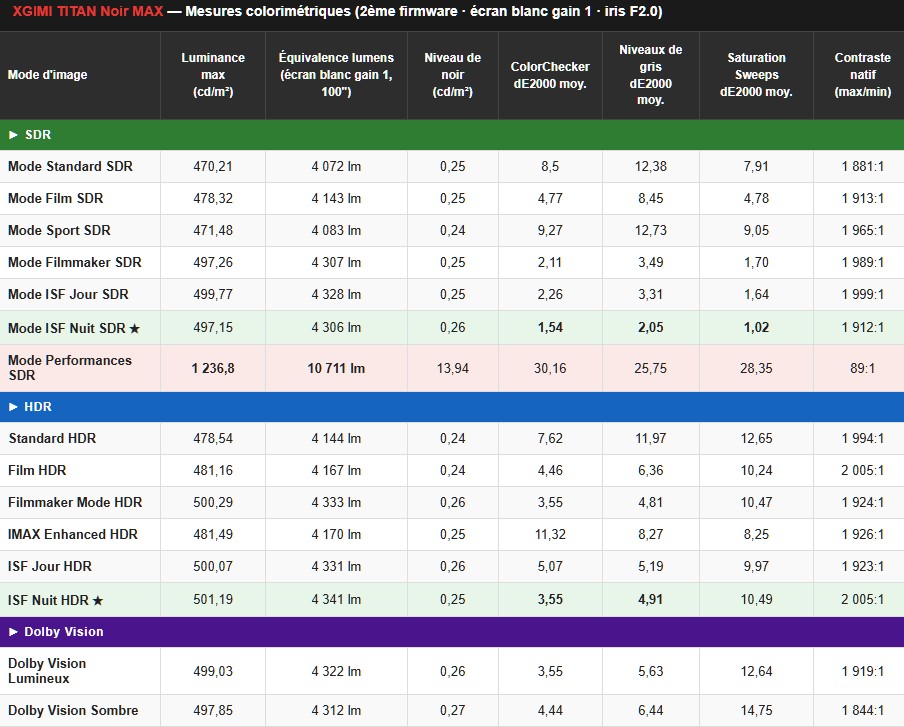Viewport: 904px width, 727px height.
Task: Collapse the SDR section triangle
Action: [x=13, y=135]
